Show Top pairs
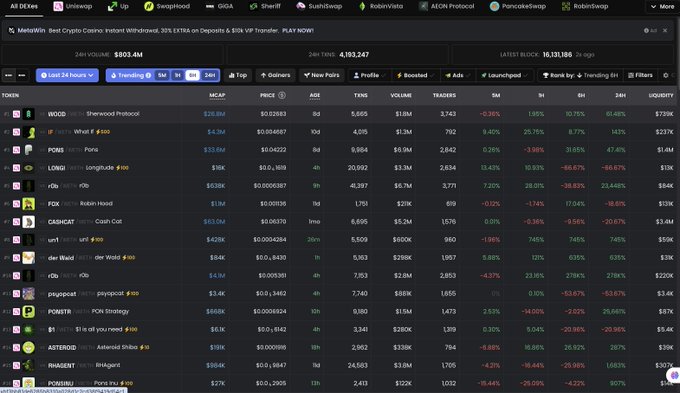680x393 pixels. (238, 75)
